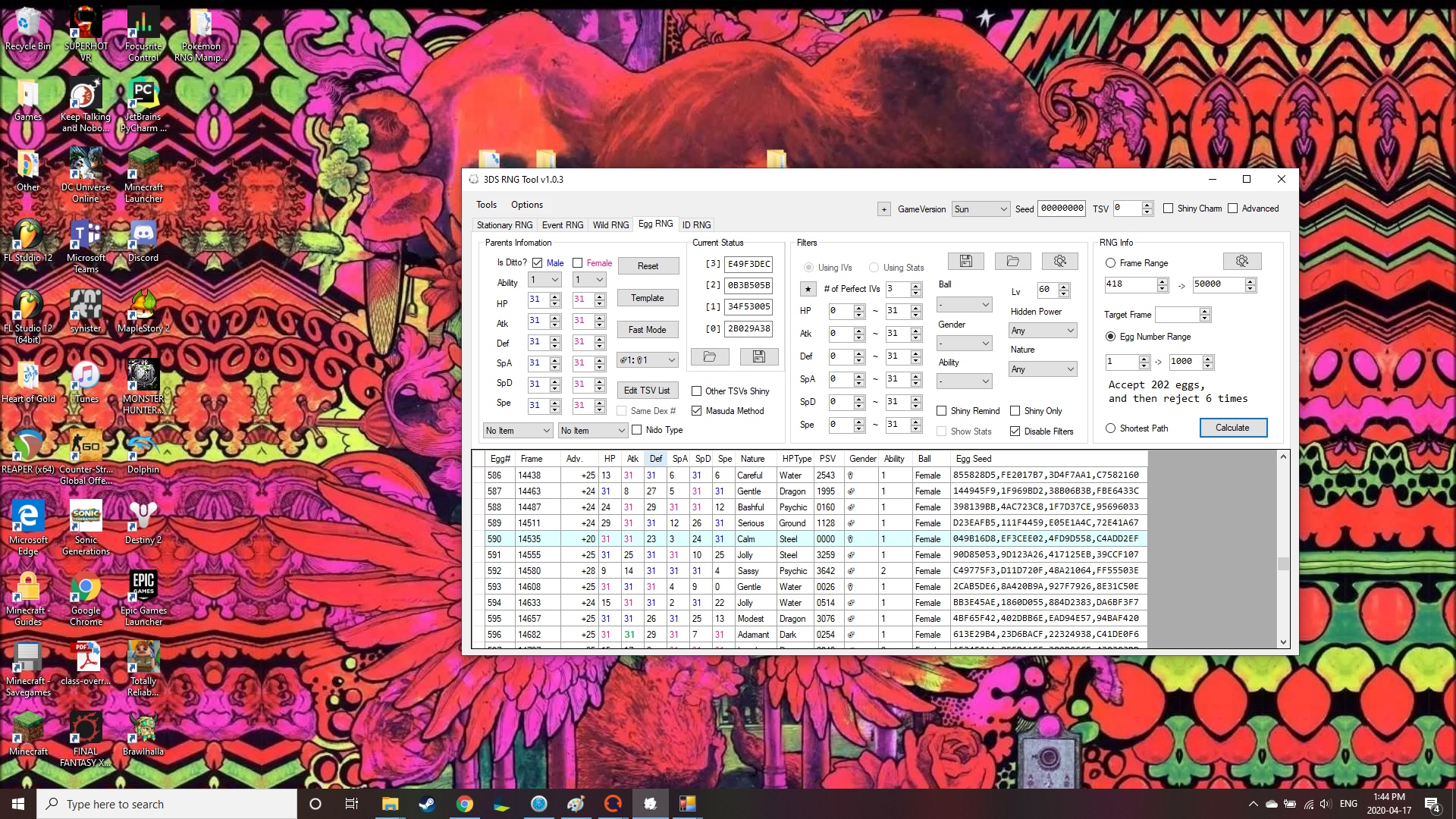Switch to Event RNG tab
The width and height of the screenshot is (1456, 819).
[x=563, y=225]
